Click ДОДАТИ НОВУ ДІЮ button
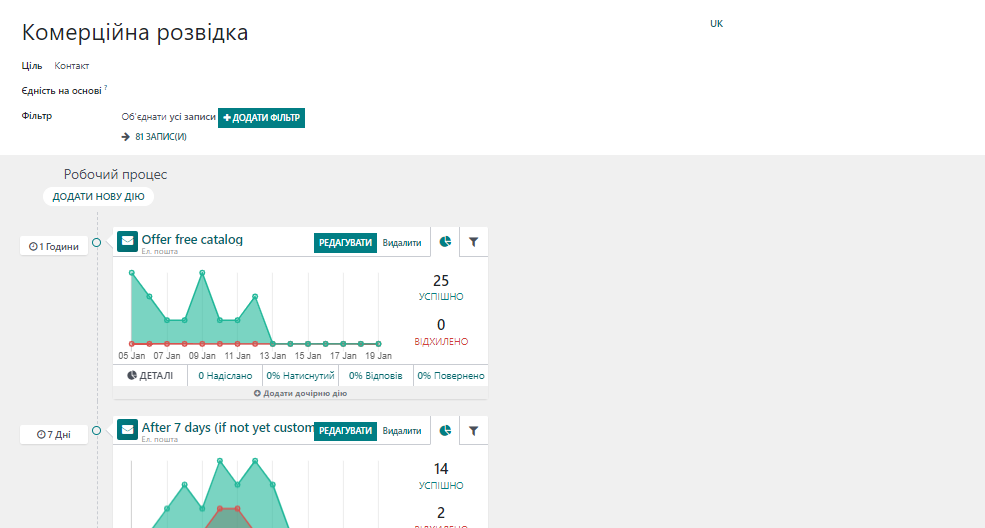This screenshot has width=985, height=528. [x=98, y=197]
